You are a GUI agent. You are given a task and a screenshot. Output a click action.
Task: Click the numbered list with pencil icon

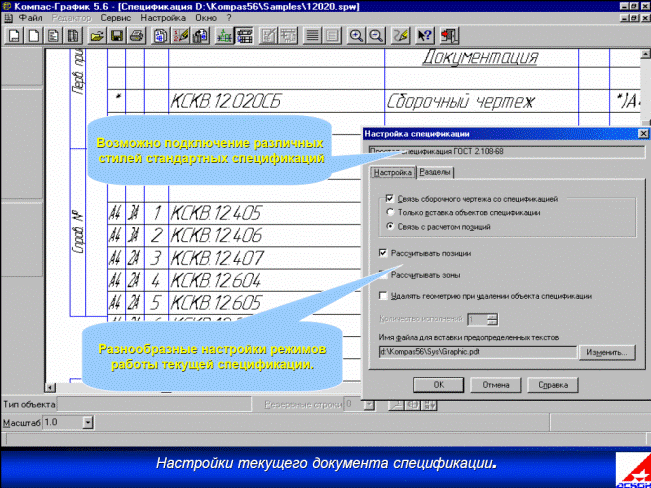pos(180,36)
